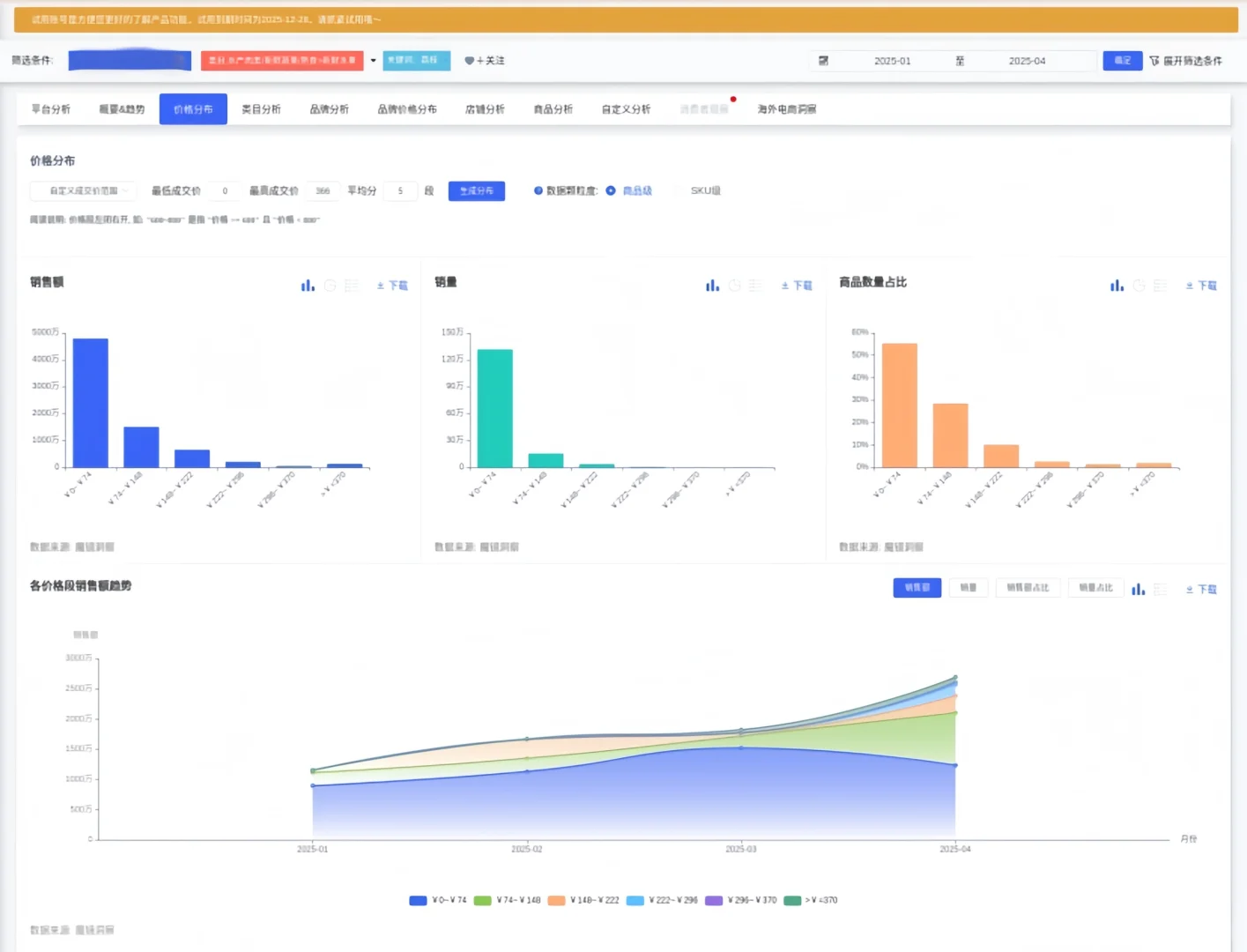1247x952 pixels.
Task: Select the 商品级 radio option
Action: [x=611, y=190]
